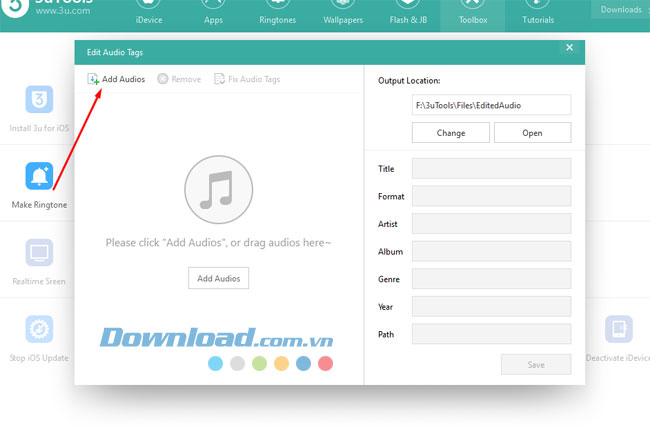The height and width of the screenshot is (436, 650).
Task: Click the "Realtime Sreen" label
Action: (39, 281)
